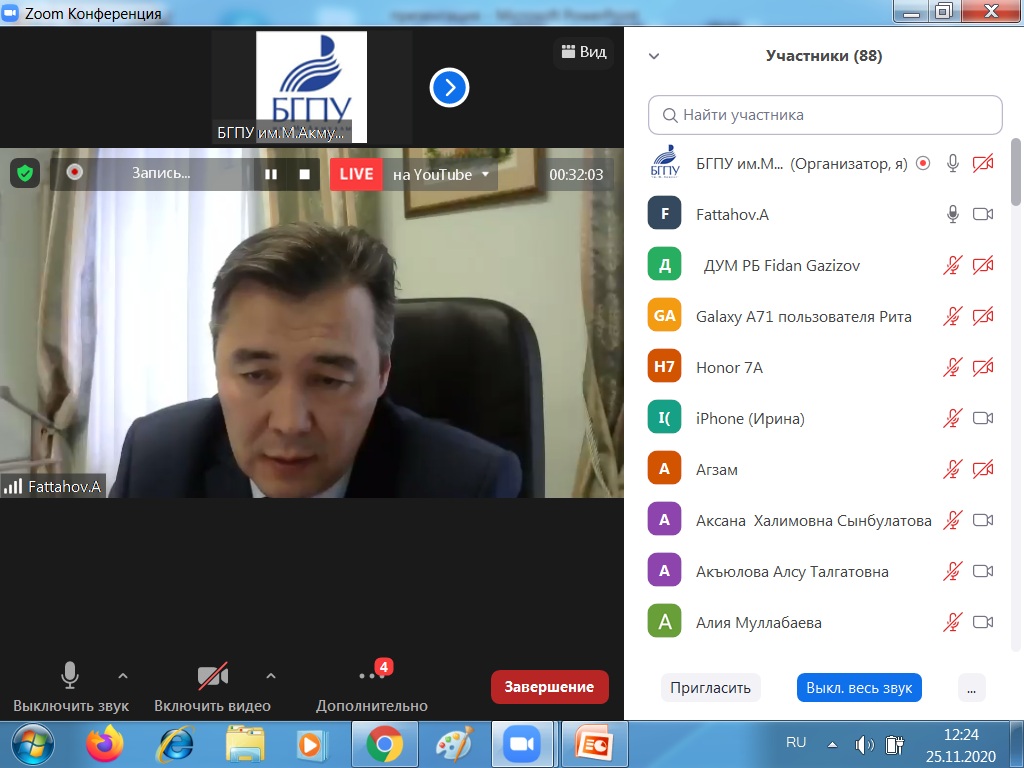This screenshot has width=1024, height=768.
Task: Expand video options arrow beside camera
Action: (270, 675)
